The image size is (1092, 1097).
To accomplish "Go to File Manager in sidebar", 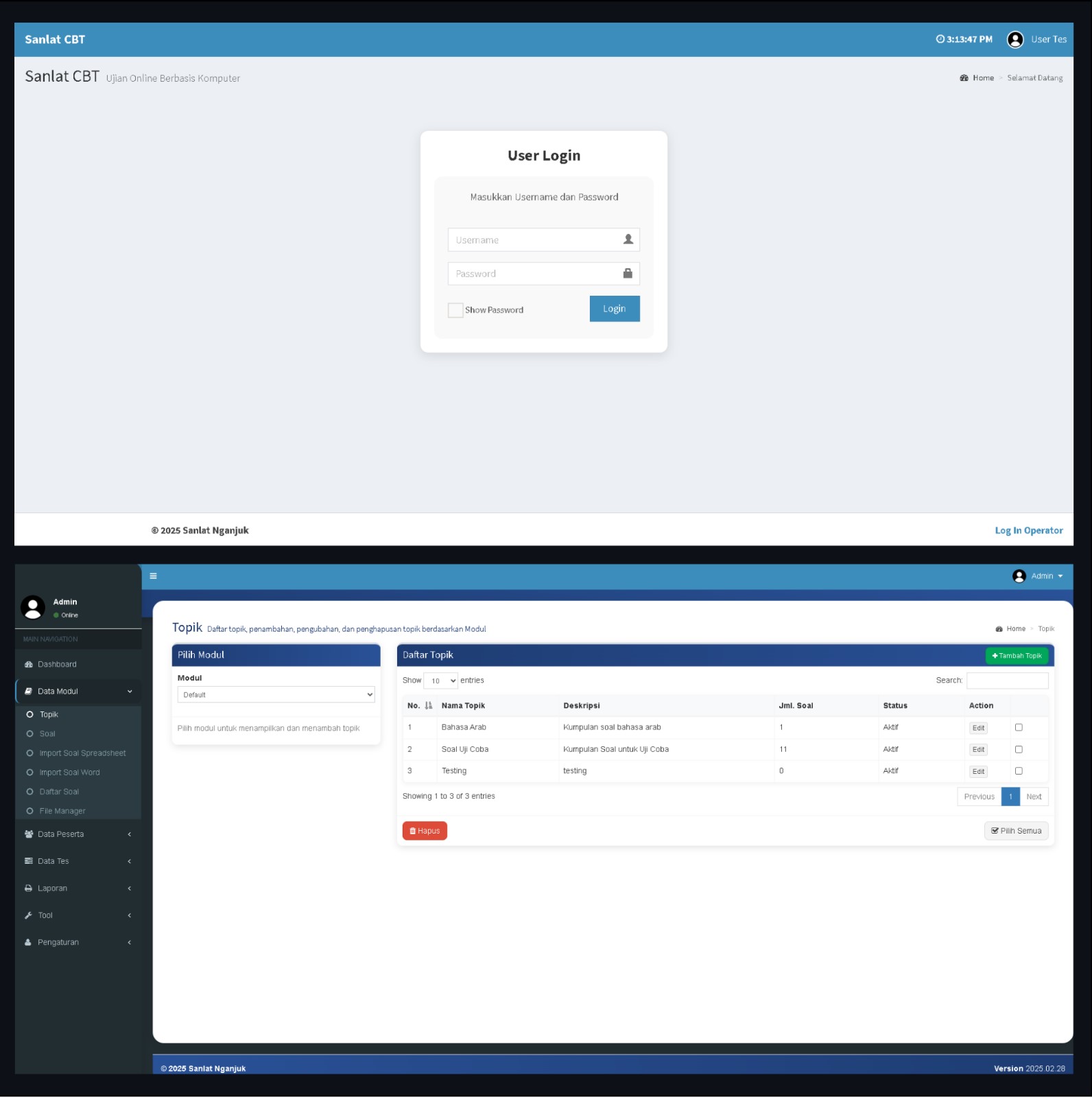I will click(62, 811).
